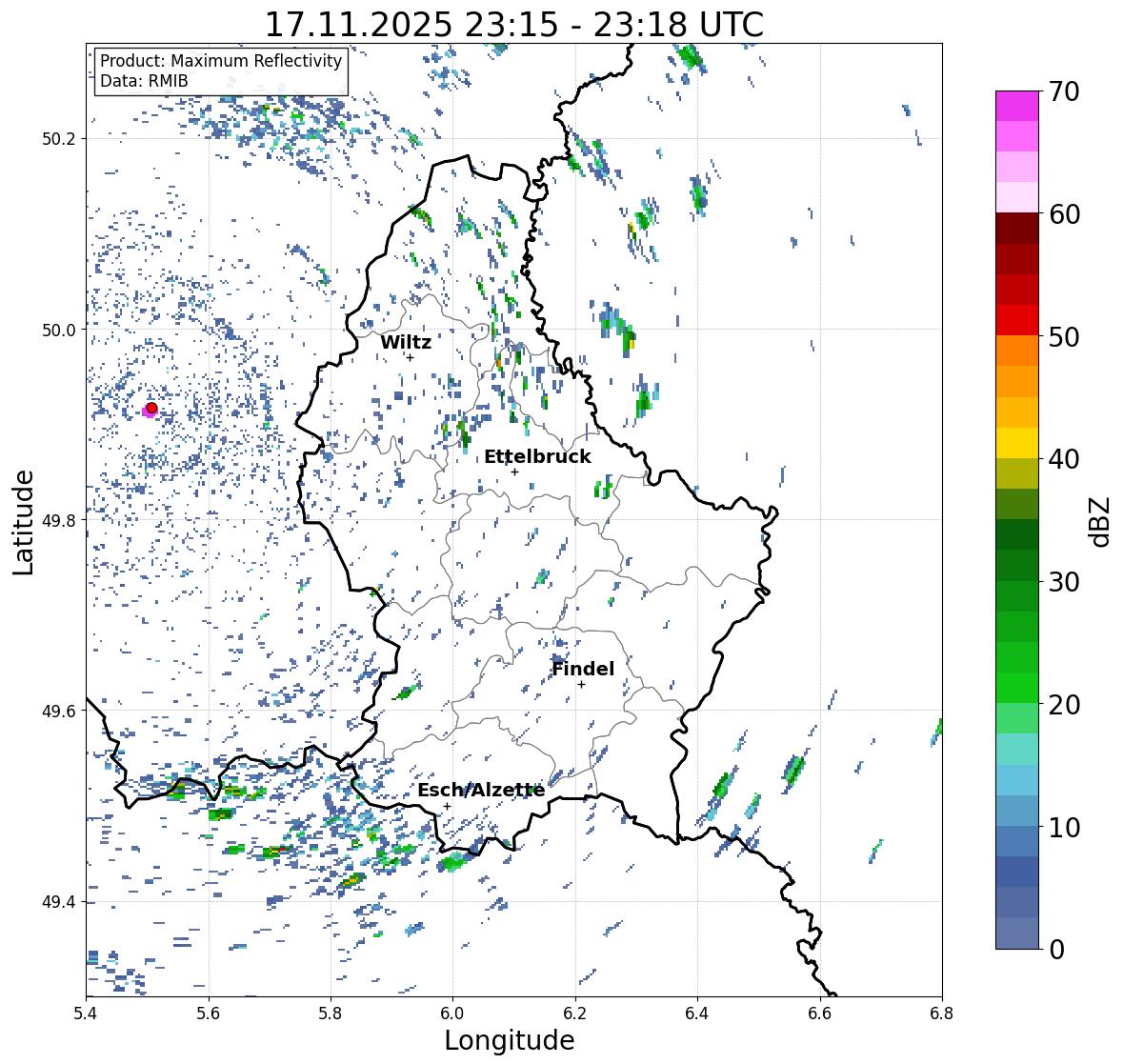Click the 50 dBZ colorbar label

1064,336
